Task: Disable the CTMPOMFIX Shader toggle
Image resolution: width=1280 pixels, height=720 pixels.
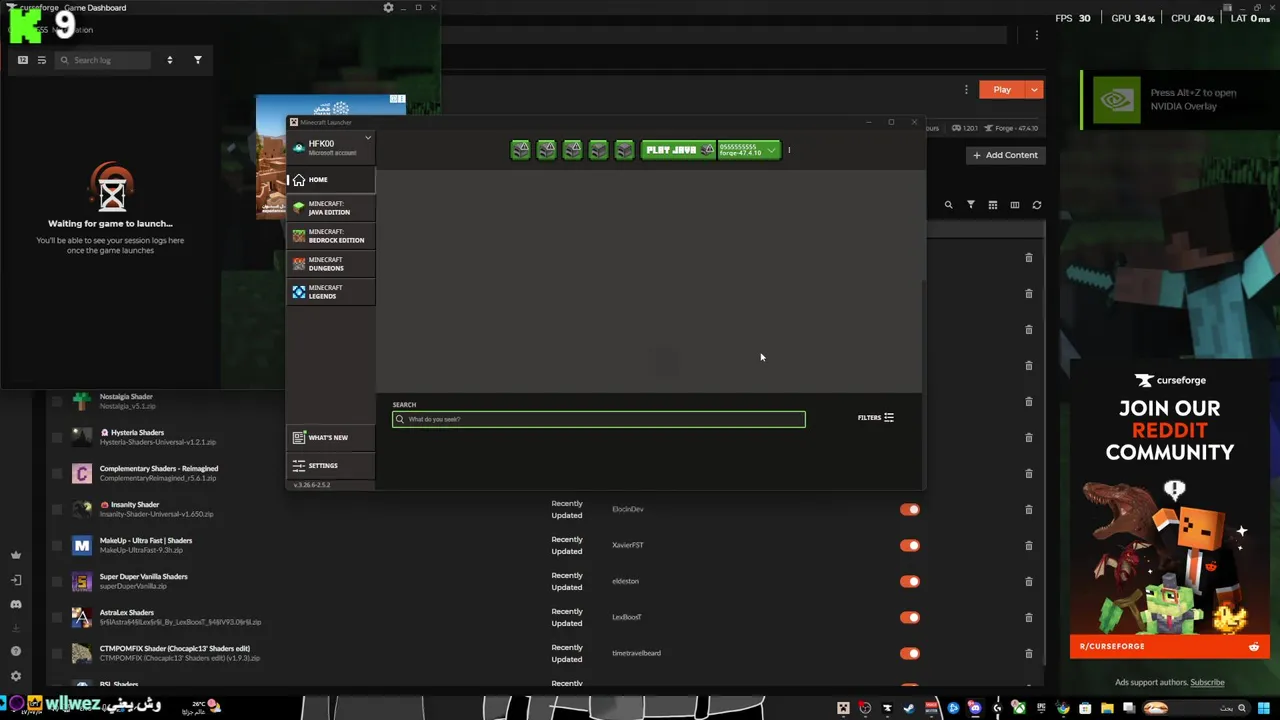Action: point(910,654)
